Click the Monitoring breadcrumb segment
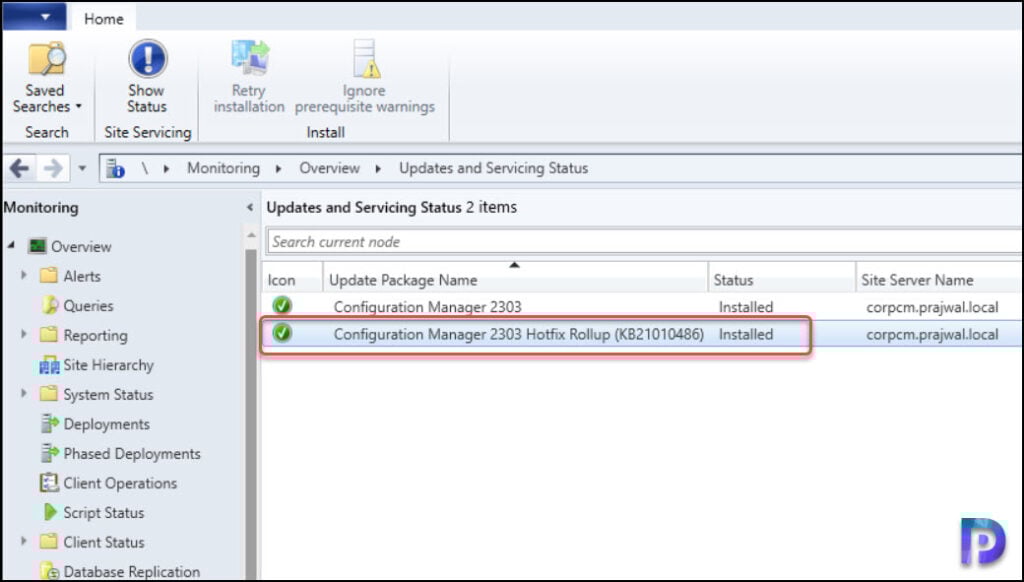This screenshot has height=582, width=1024. [x=223, y=169]
